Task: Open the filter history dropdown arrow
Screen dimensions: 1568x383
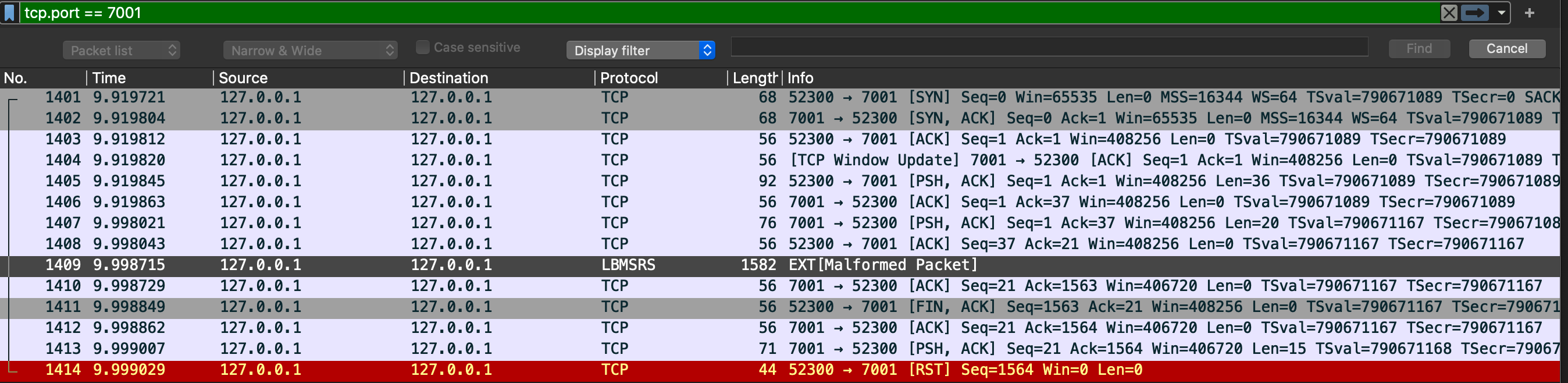Action: tap(1501, 13)
